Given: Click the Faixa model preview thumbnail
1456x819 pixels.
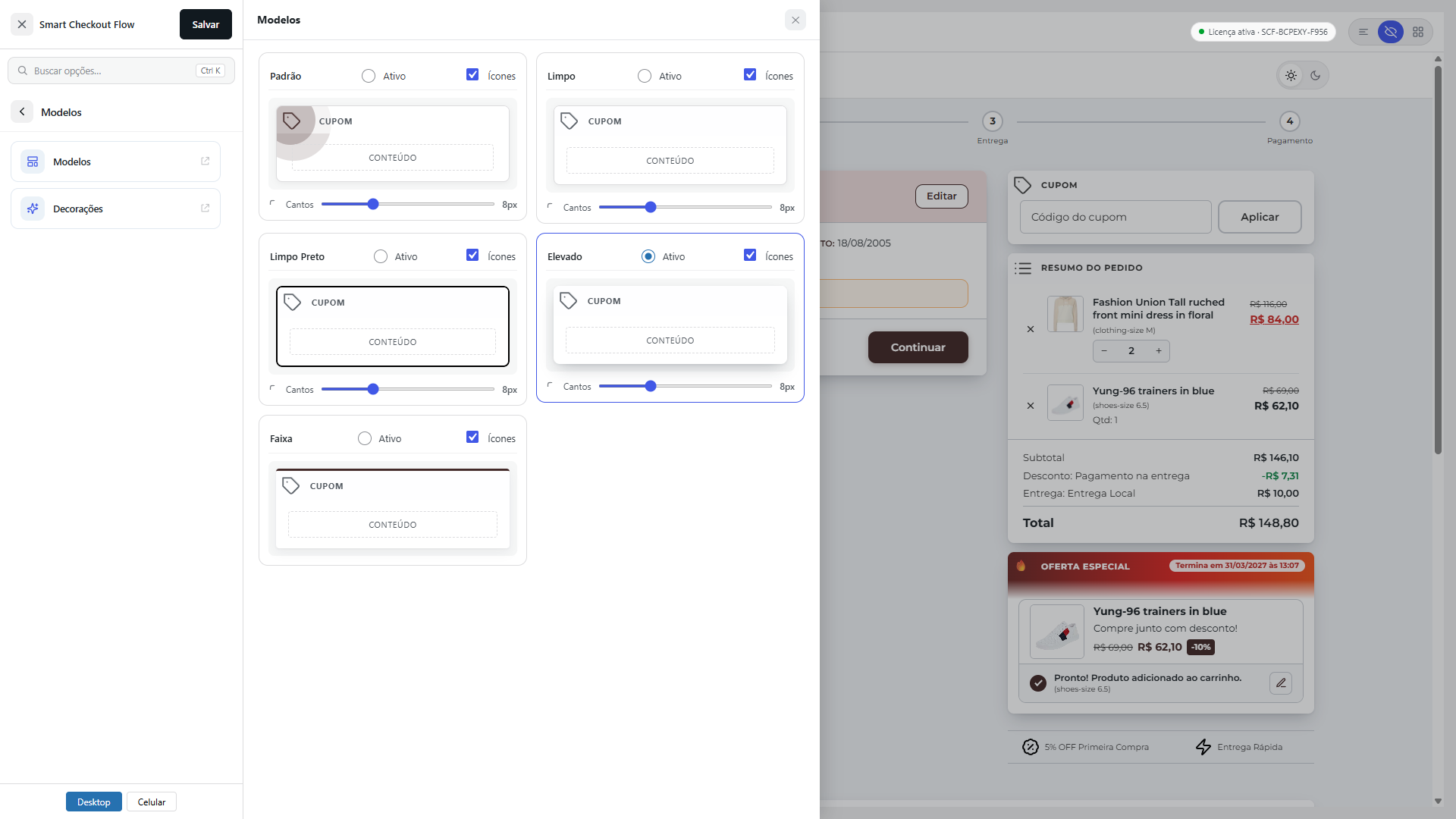Looking at the screenshot, I should coord(393,509).
